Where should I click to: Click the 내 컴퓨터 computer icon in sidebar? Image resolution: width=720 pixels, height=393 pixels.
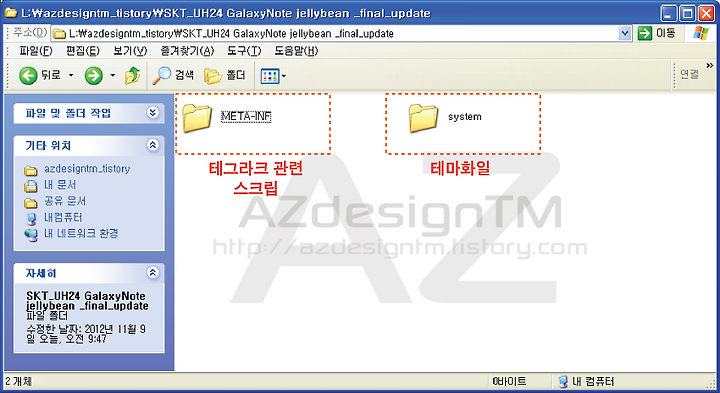[31, 219]
